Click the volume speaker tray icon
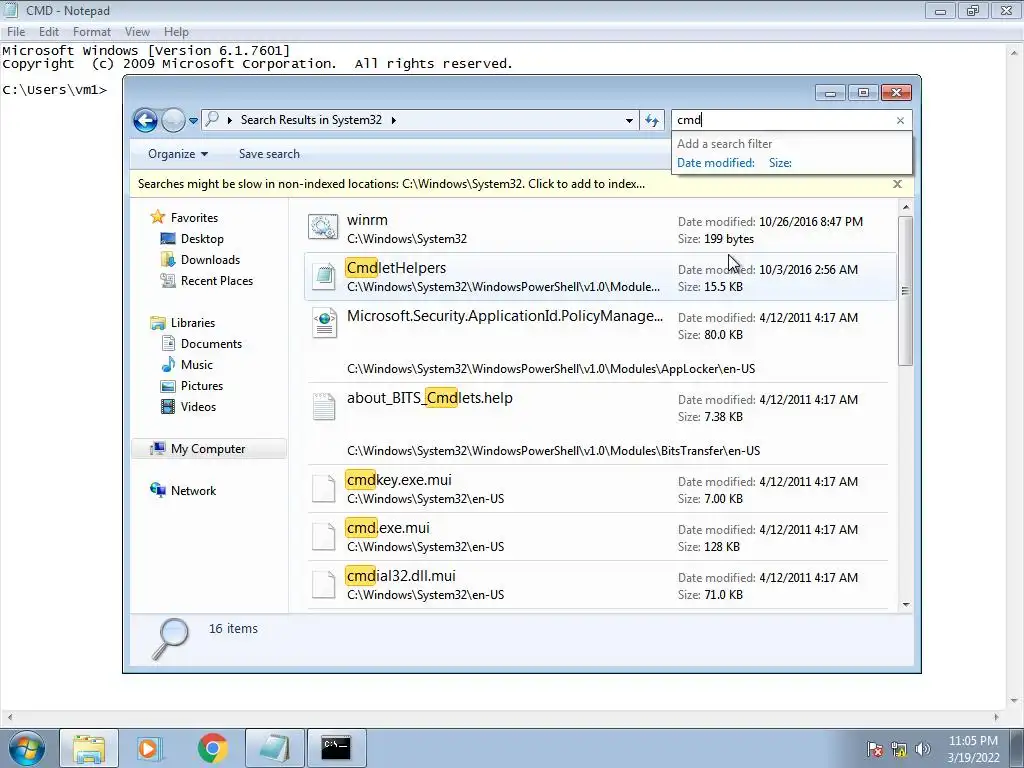1024x768 pixels. coord(923,749)
